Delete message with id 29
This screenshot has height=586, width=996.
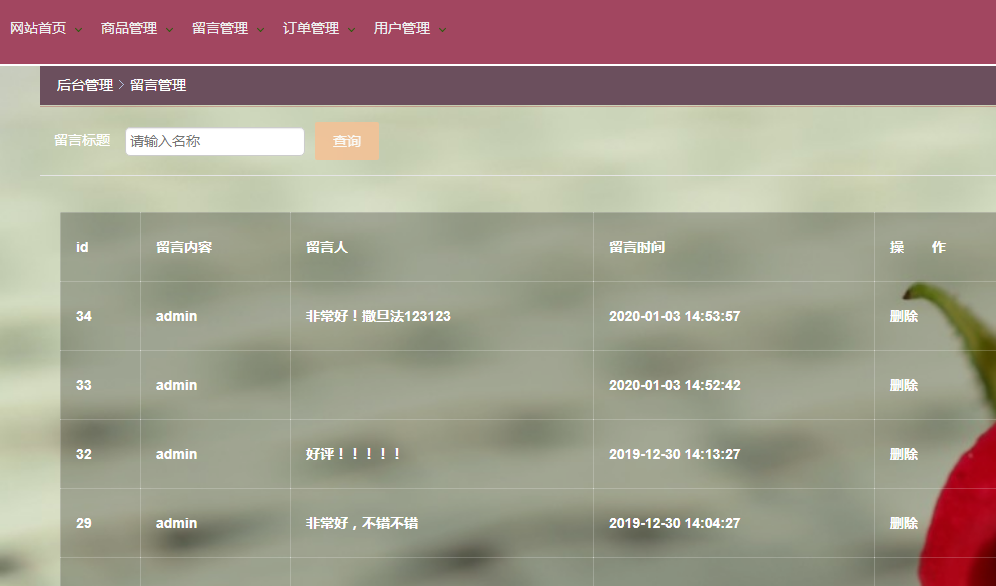coord(904,523)
